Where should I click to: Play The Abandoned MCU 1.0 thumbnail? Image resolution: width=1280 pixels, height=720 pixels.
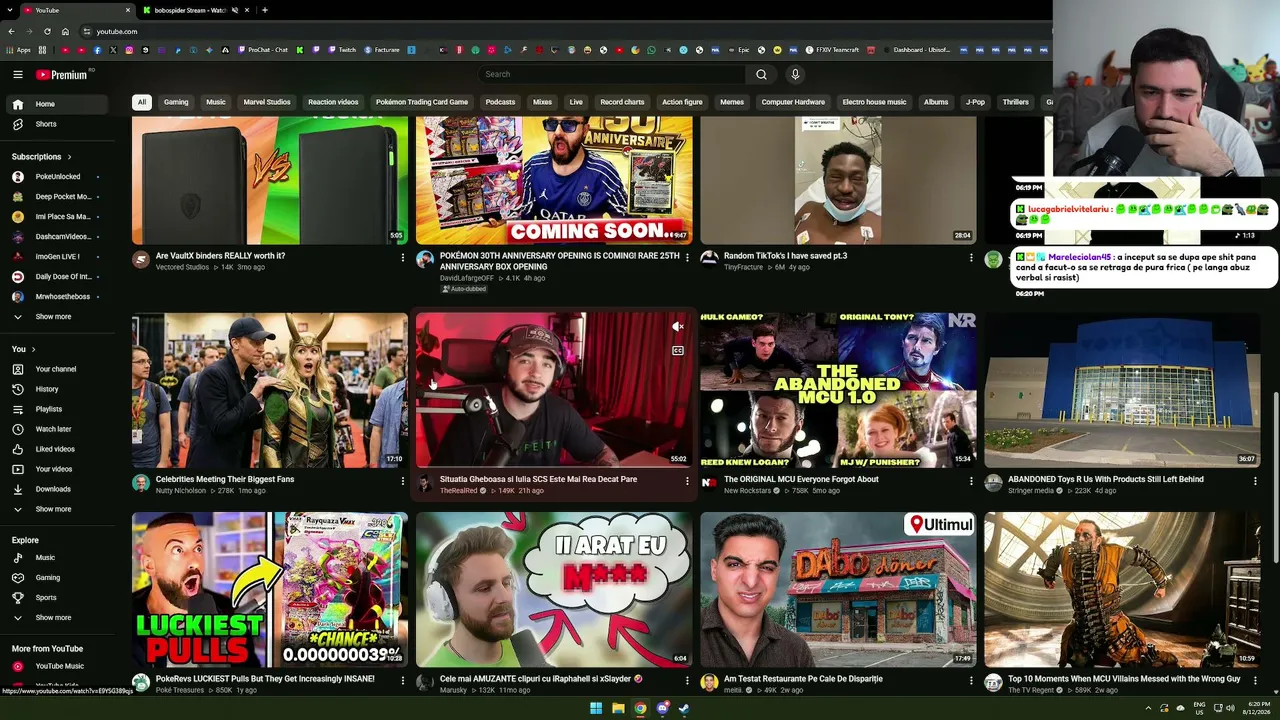(838, 390)
